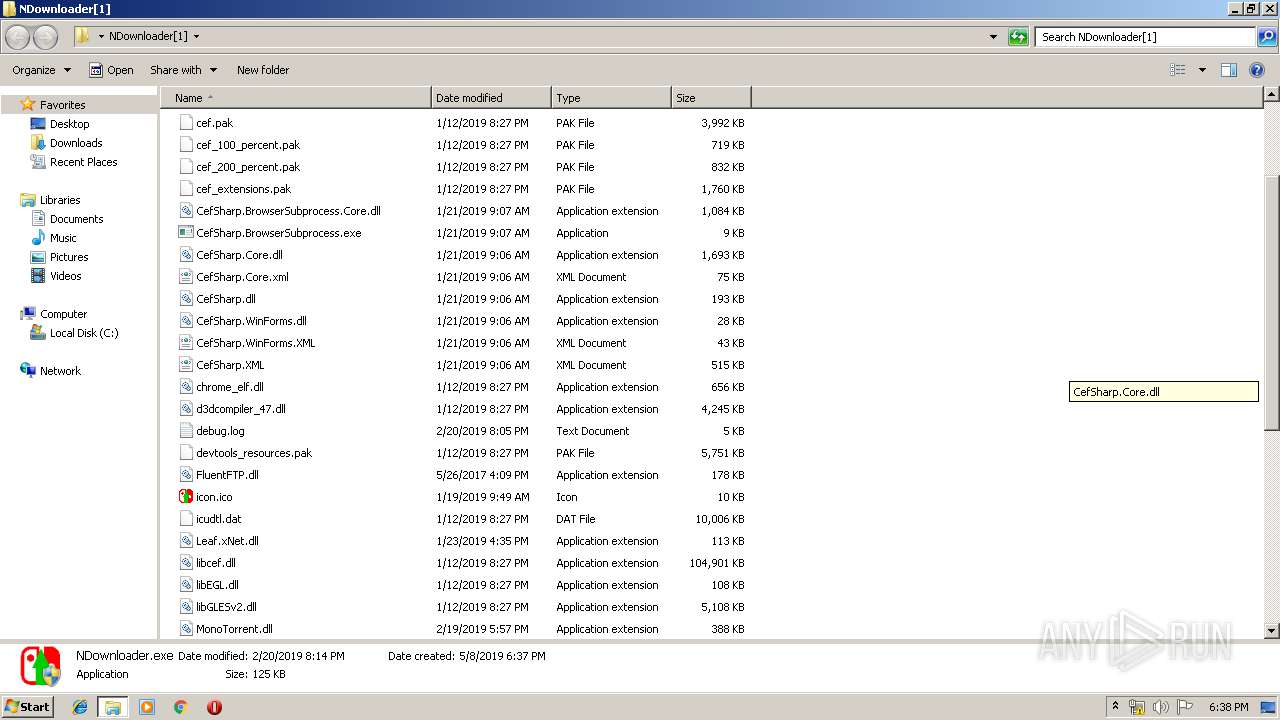The width and height of the screenshot is (1280, 720).
Task: Select the file libEGL.dll
Action: click(217, 585)
